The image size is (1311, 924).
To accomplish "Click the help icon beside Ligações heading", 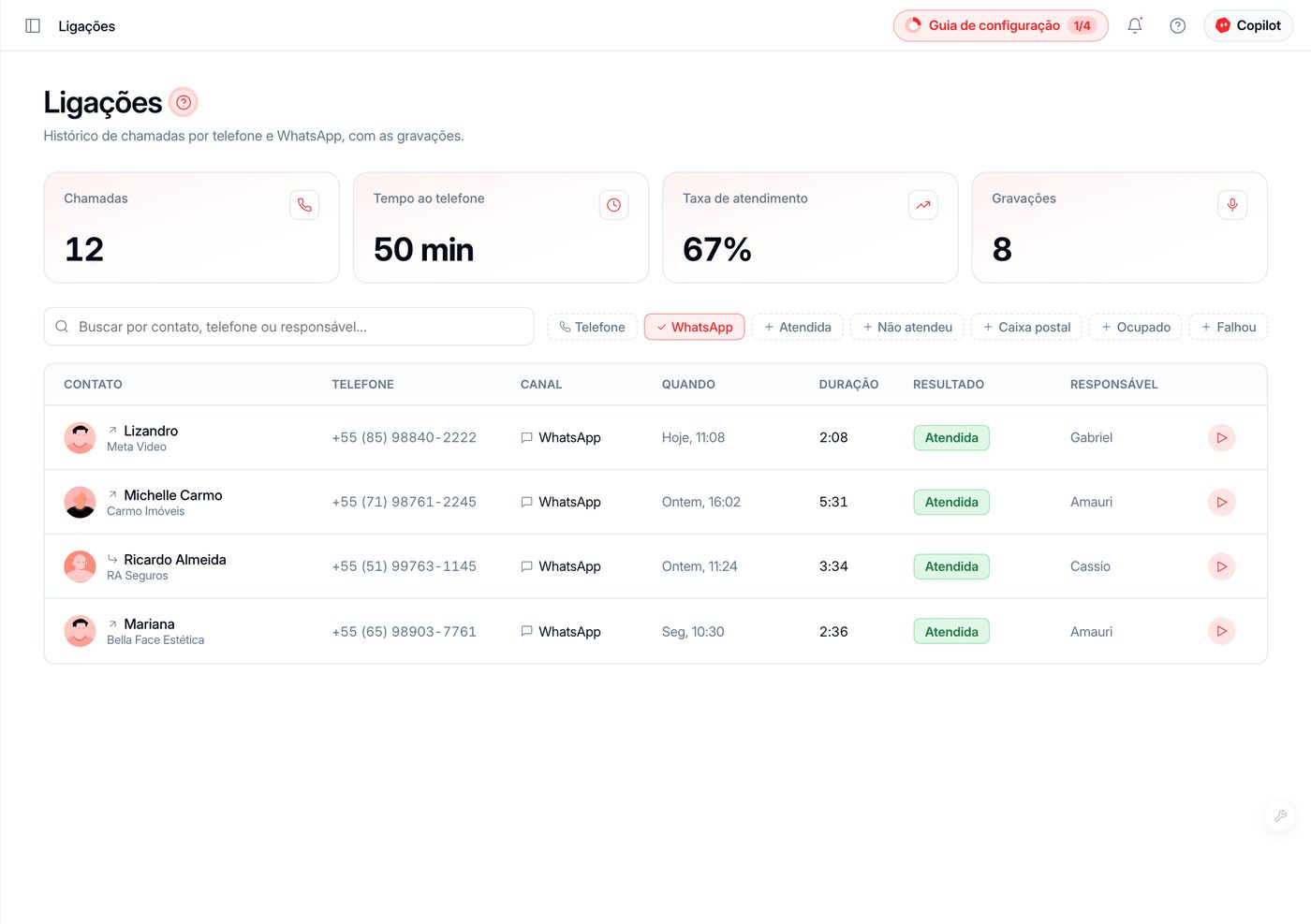I will click(184, 102).
